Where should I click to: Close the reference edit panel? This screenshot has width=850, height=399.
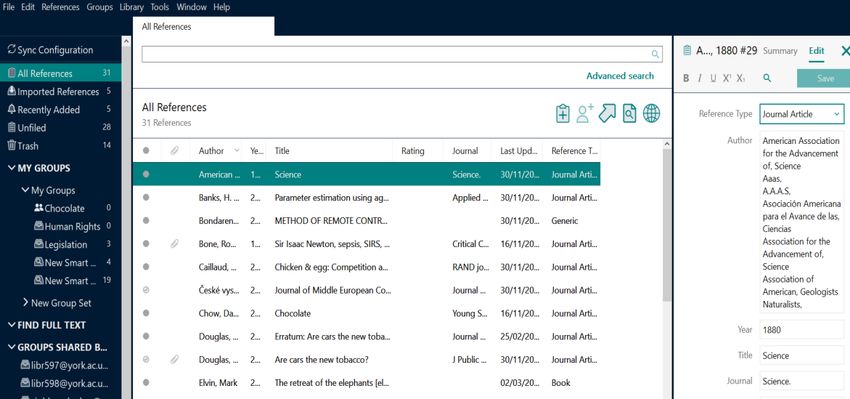click(845, 51)
